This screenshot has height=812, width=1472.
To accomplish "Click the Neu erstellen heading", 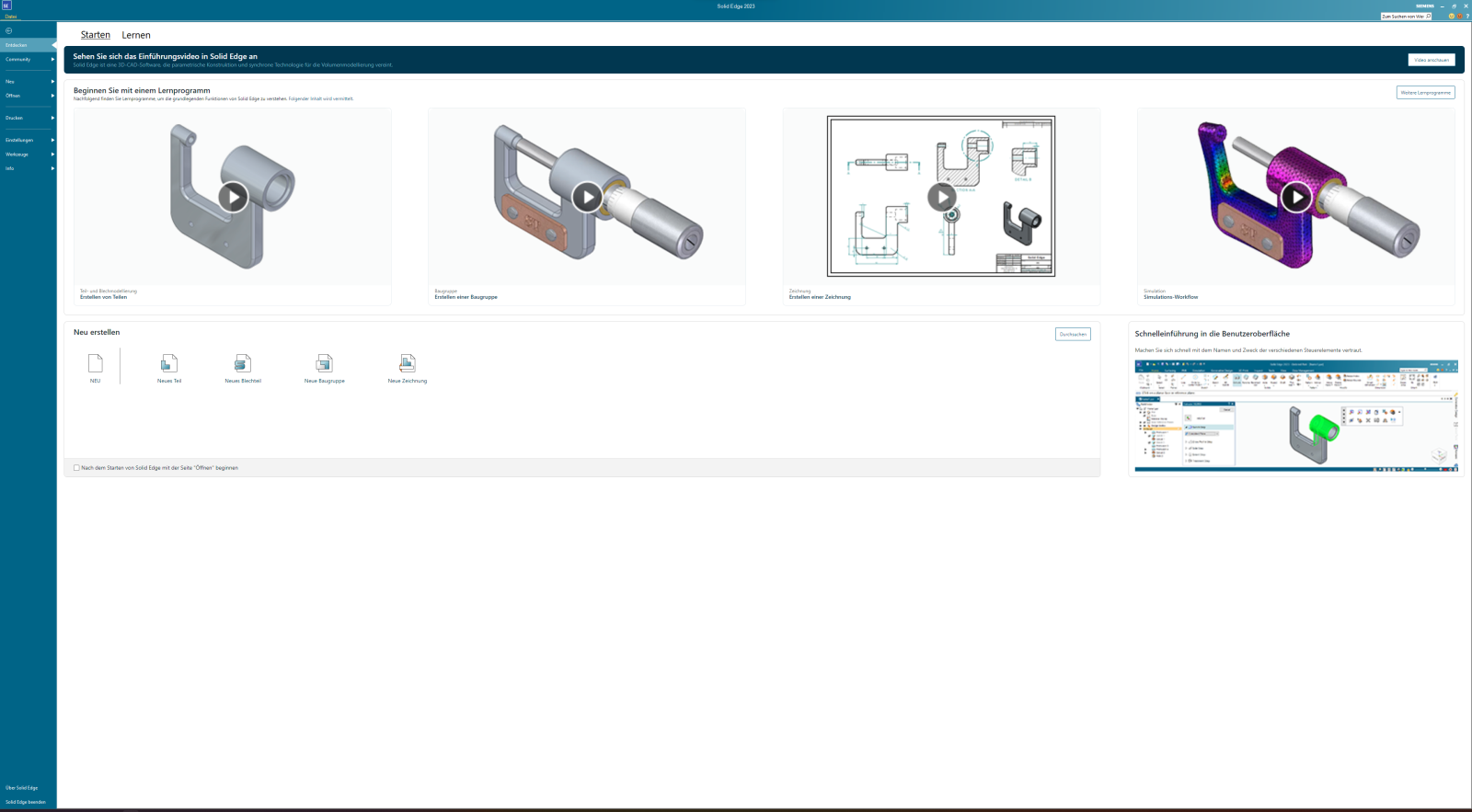I will tap(97, 332).
